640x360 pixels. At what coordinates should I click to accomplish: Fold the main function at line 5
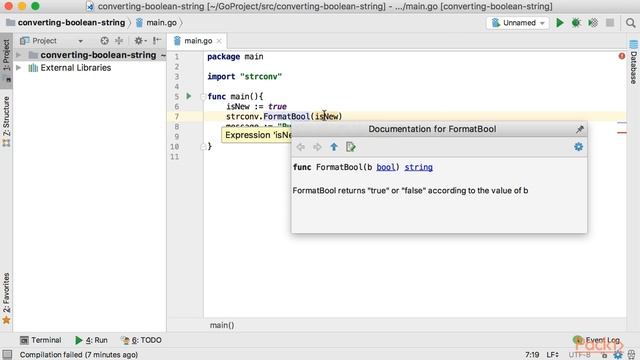tap(202, 97)
